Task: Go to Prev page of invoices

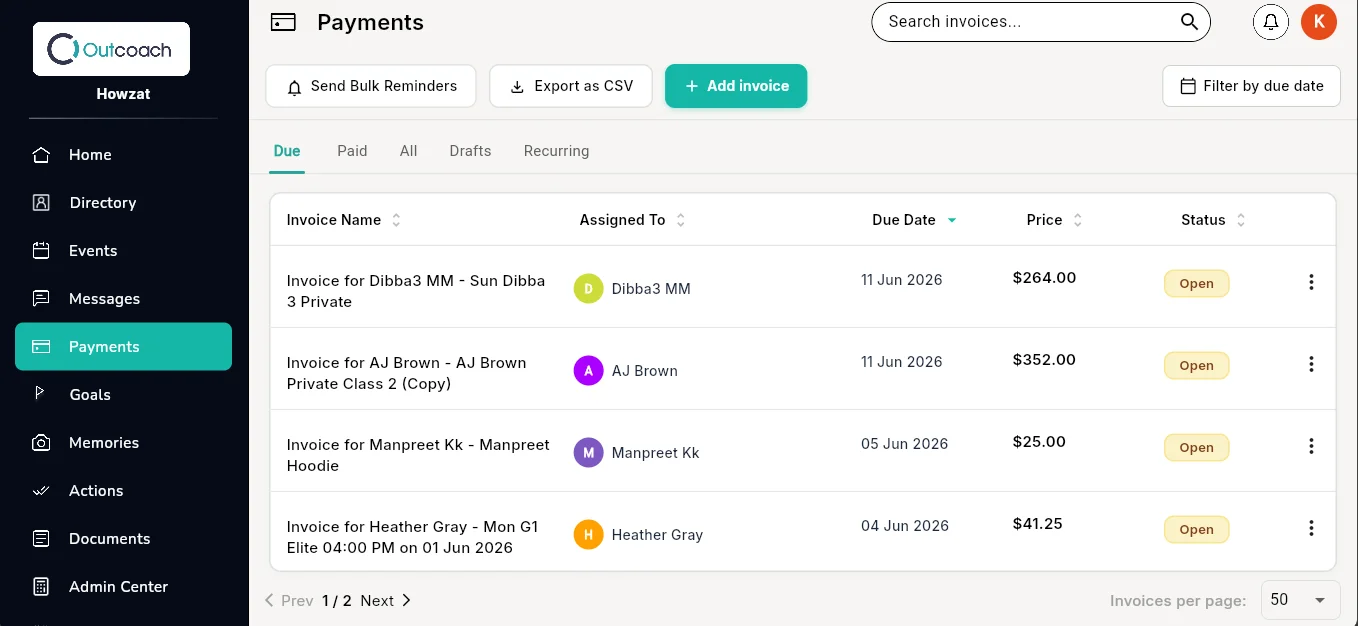Action: [289, 601]
